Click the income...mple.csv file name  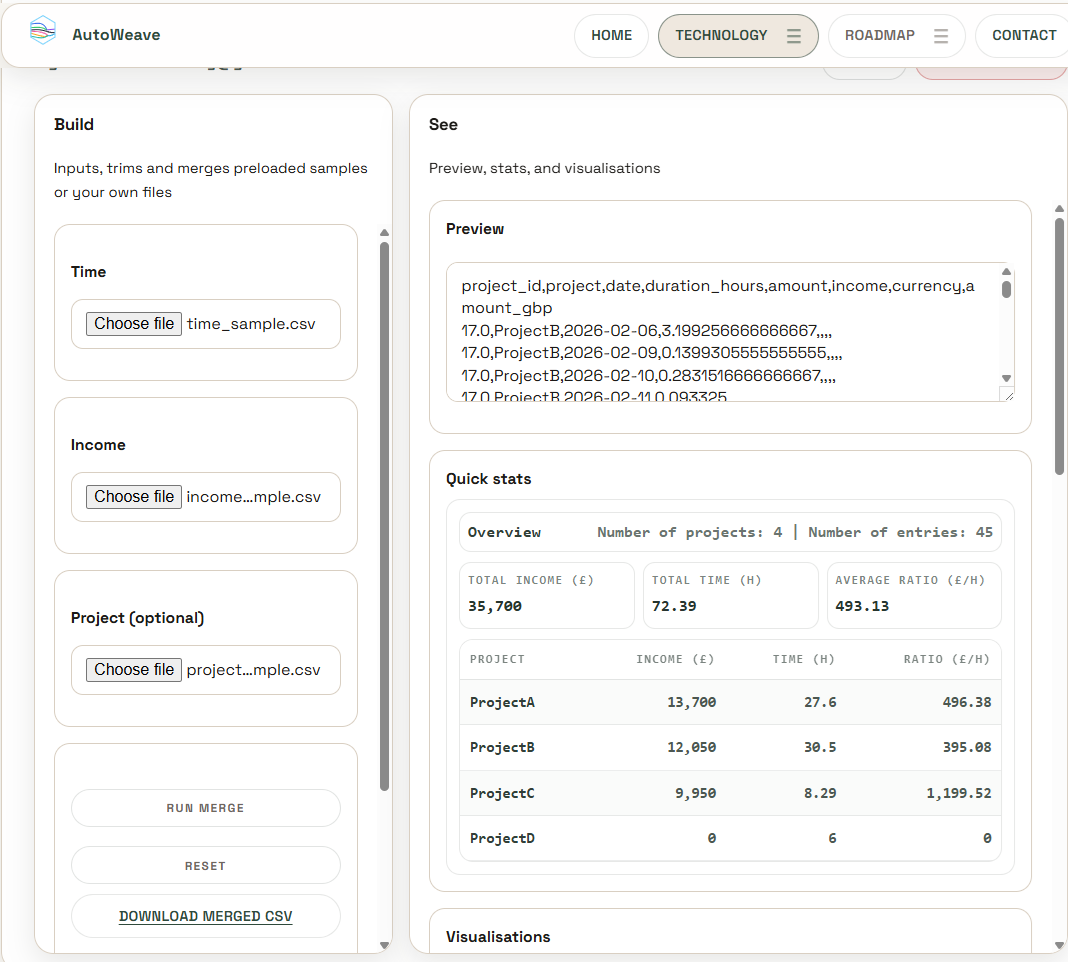pyautogui.click(x=253, y=497)
